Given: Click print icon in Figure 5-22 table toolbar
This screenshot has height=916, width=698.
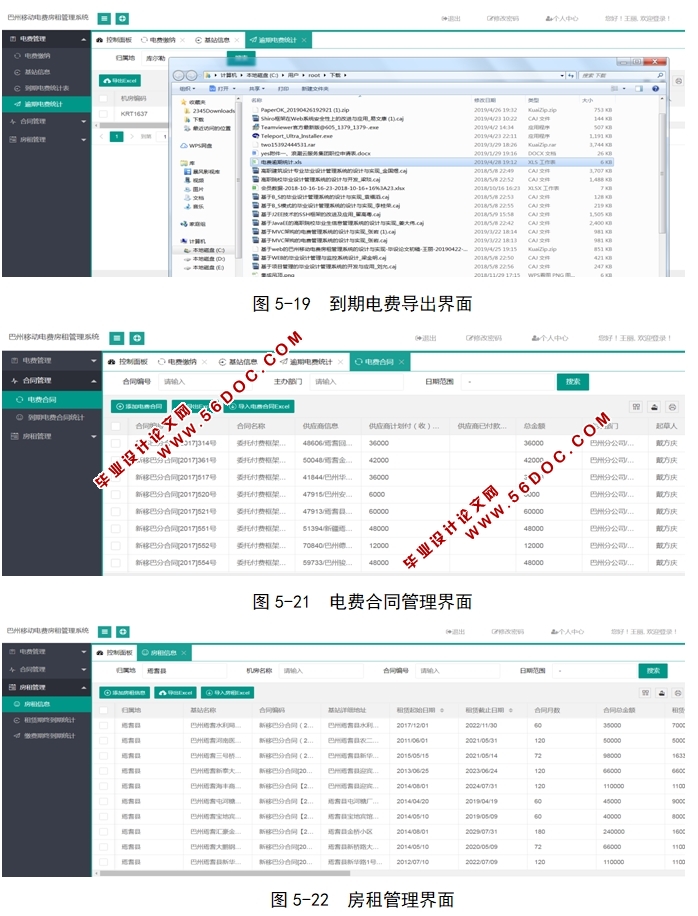Looking at the screenshot, I should pyautogui.click(x=678, y=693).
